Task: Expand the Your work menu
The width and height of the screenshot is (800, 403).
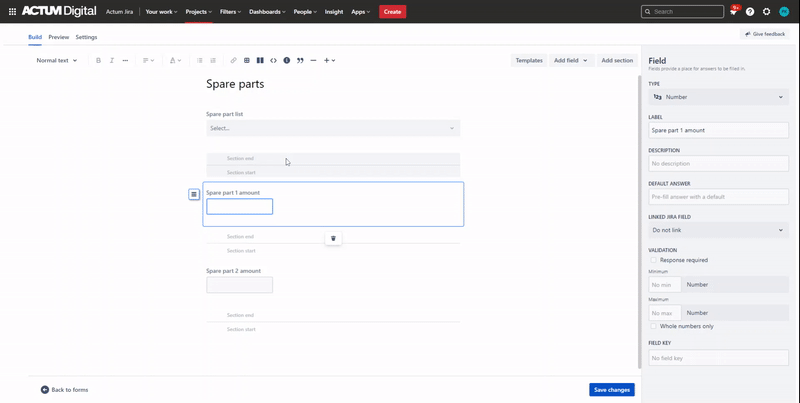Action: click(x=161, y=12)
